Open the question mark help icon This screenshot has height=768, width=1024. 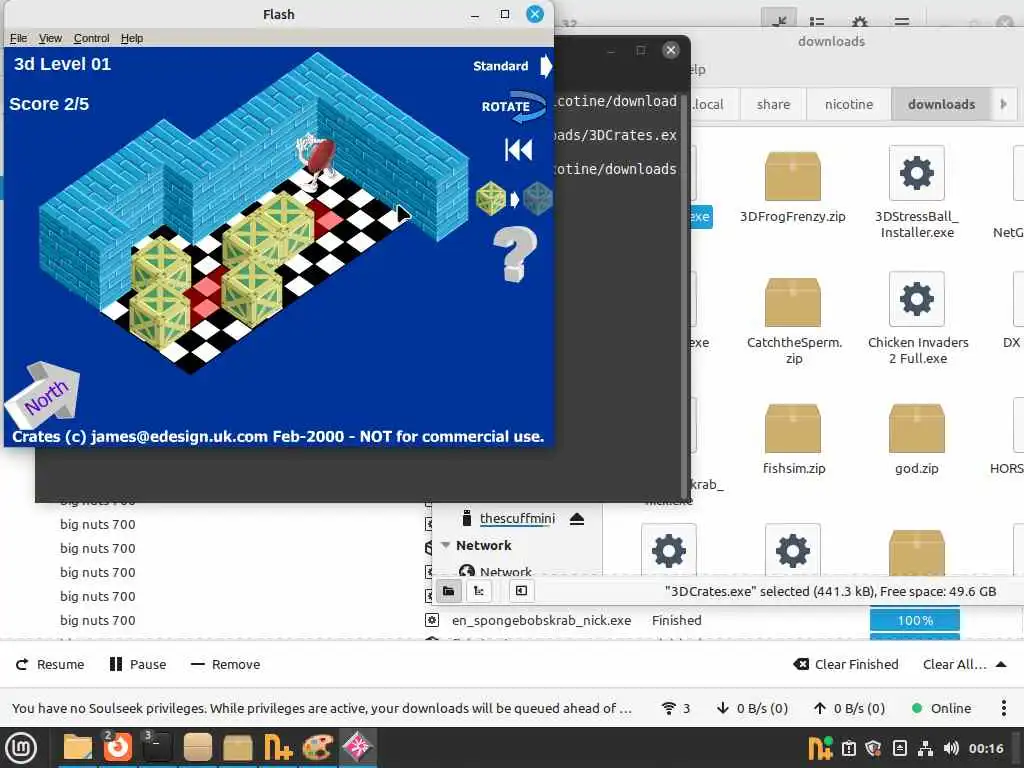[515, 254]
